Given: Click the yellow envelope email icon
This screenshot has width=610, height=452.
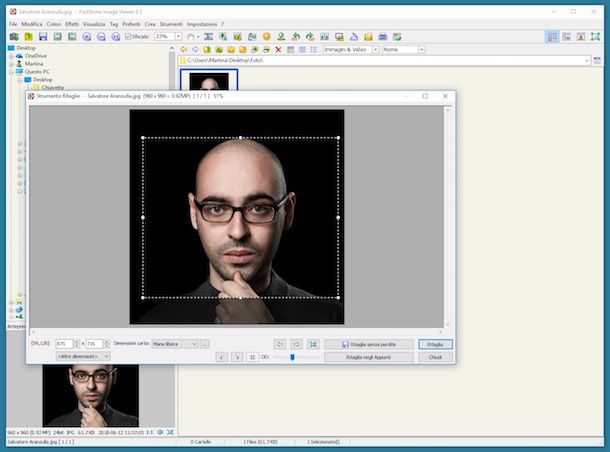Looking at the screenshot, I should click(368, 37).
